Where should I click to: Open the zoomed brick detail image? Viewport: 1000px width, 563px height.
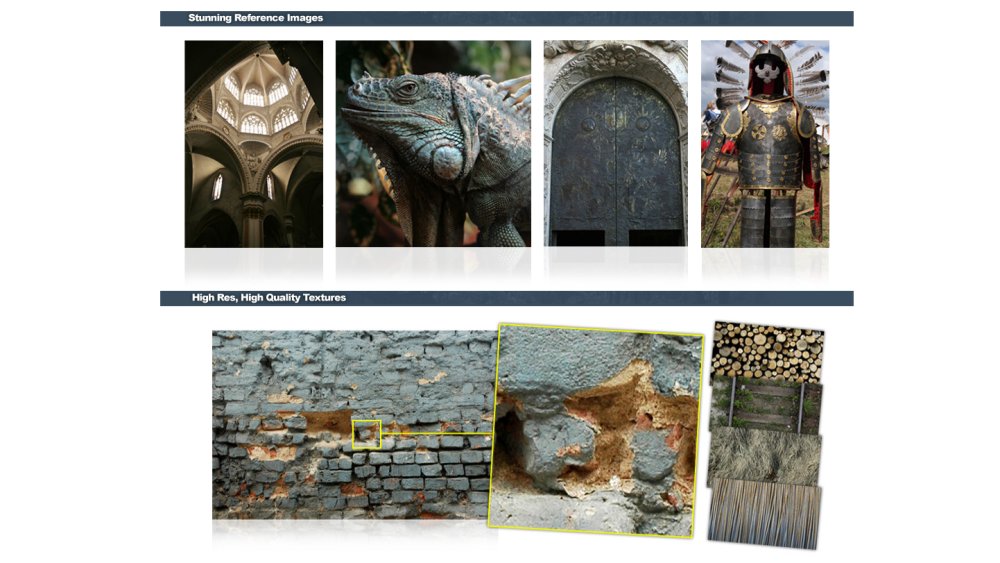pyautogui.click(x=595, y=431)
